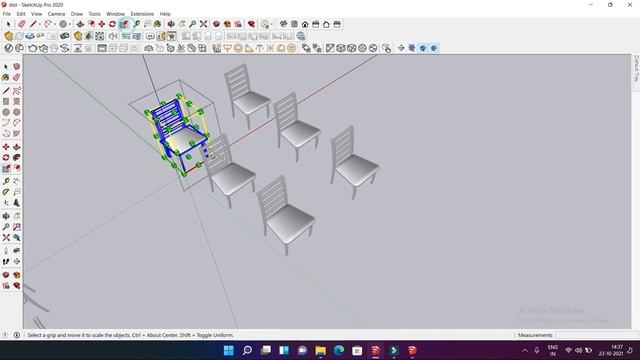Click the Push/Pull tool in top toolbar

(x=80, y=24)
